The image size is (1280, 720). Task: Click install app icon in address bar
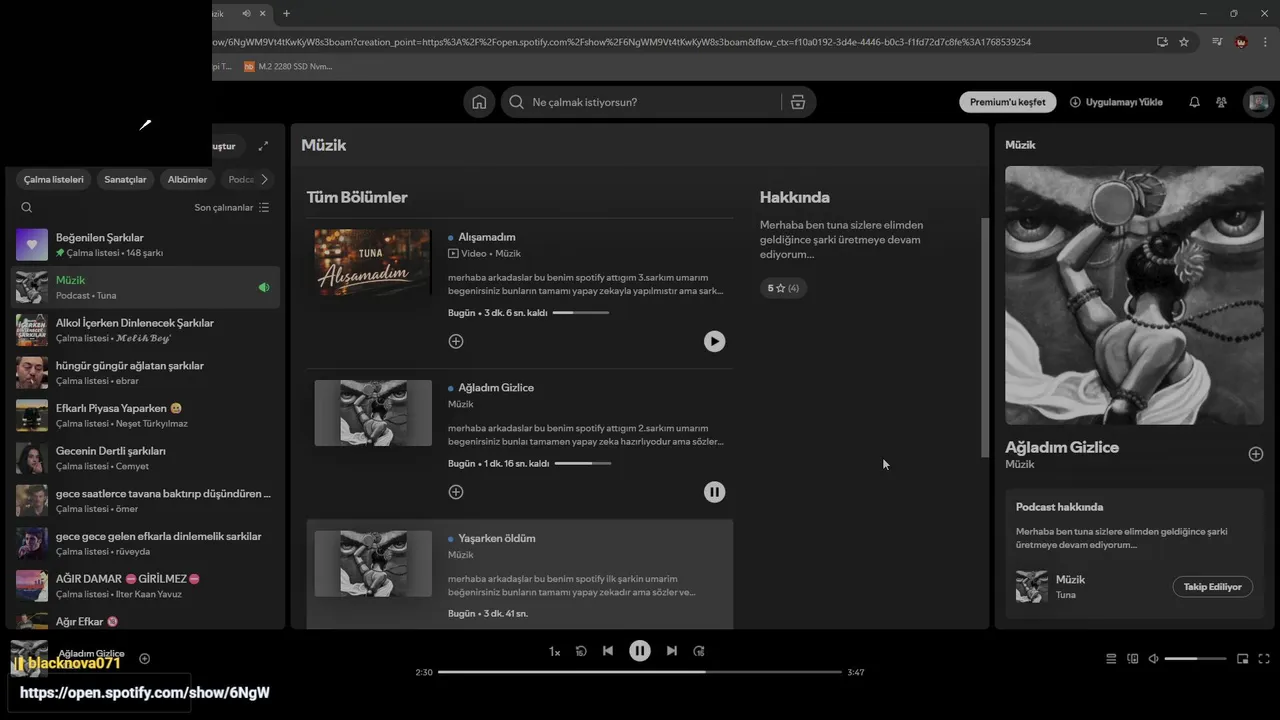[1162, 42]
